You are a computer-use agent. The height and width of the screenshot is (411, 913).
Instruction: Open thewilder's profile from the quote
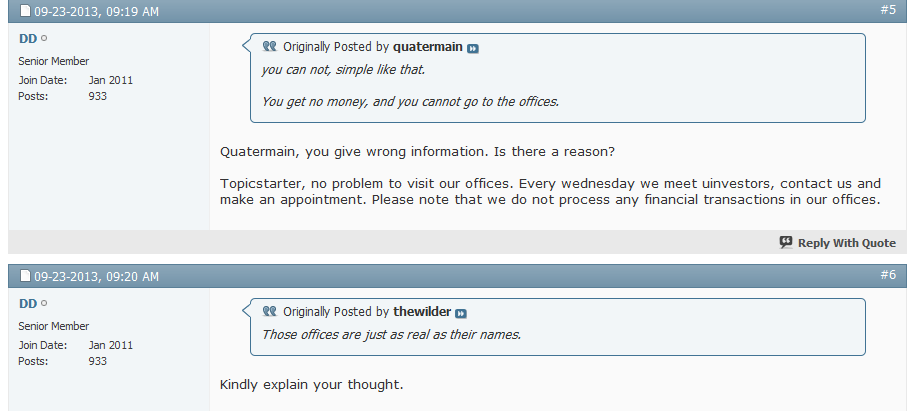point(422,312)
